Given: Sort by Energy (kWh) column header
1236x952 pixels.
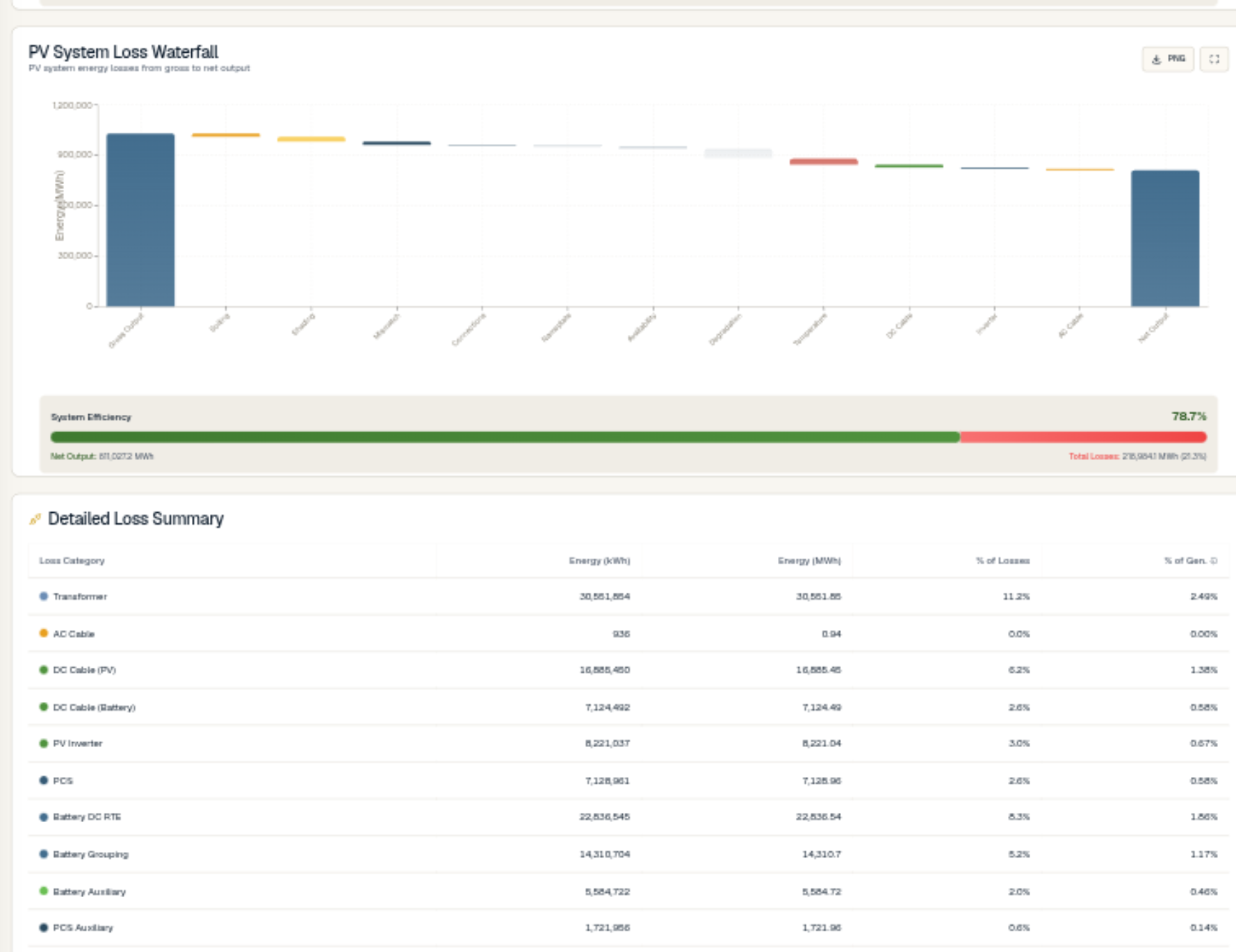Looking at the screenshot, I should 599,561.
